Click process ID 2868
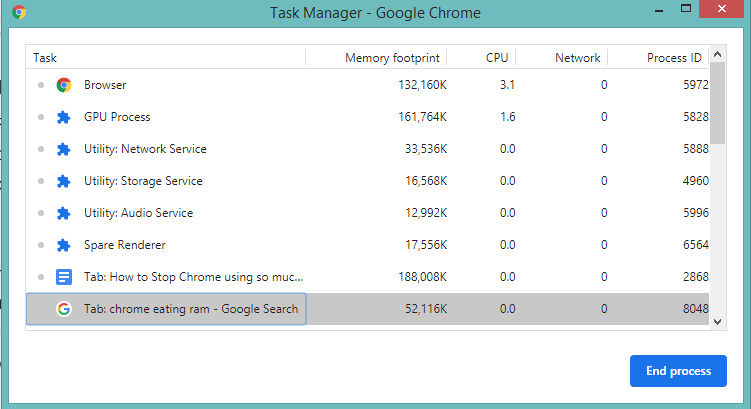The width and height of the screenshot is (751, 409). click(696, 277)
